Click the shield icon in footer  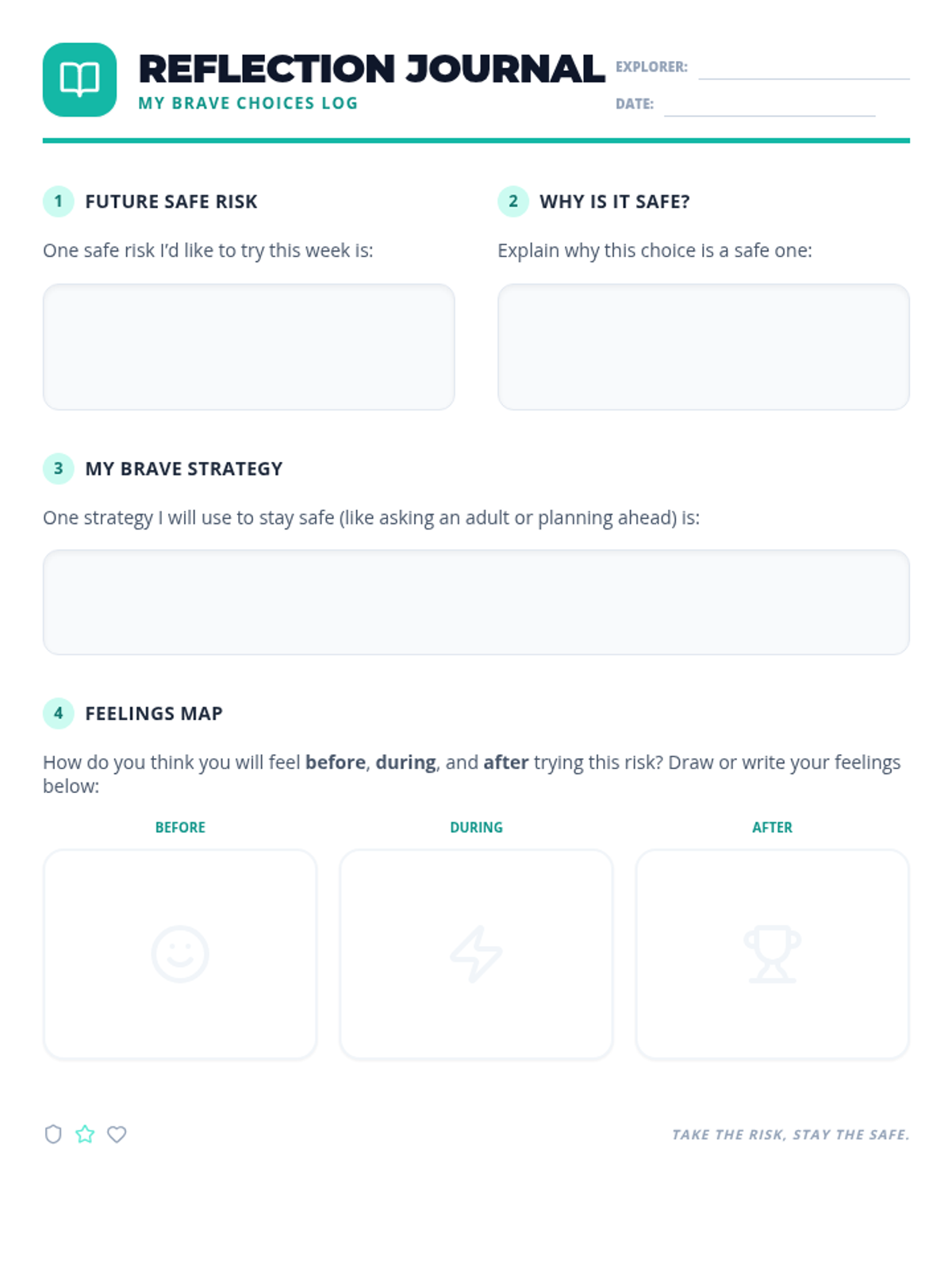point(53,1134)
